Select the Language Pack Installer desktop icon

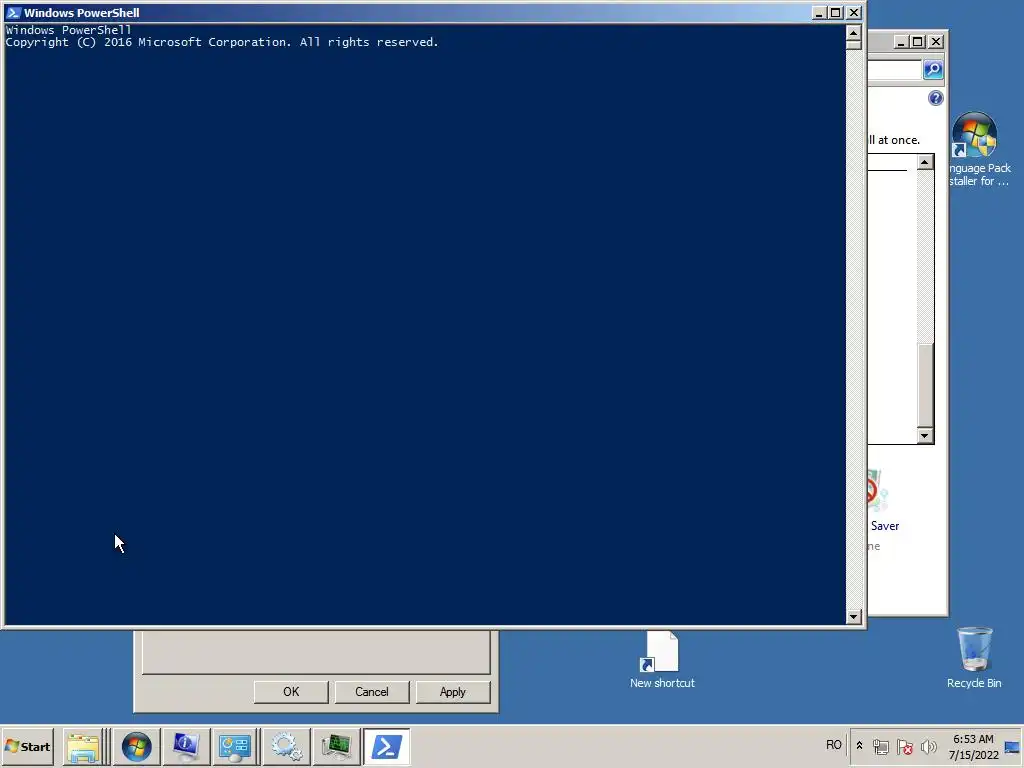pos(978,150)
